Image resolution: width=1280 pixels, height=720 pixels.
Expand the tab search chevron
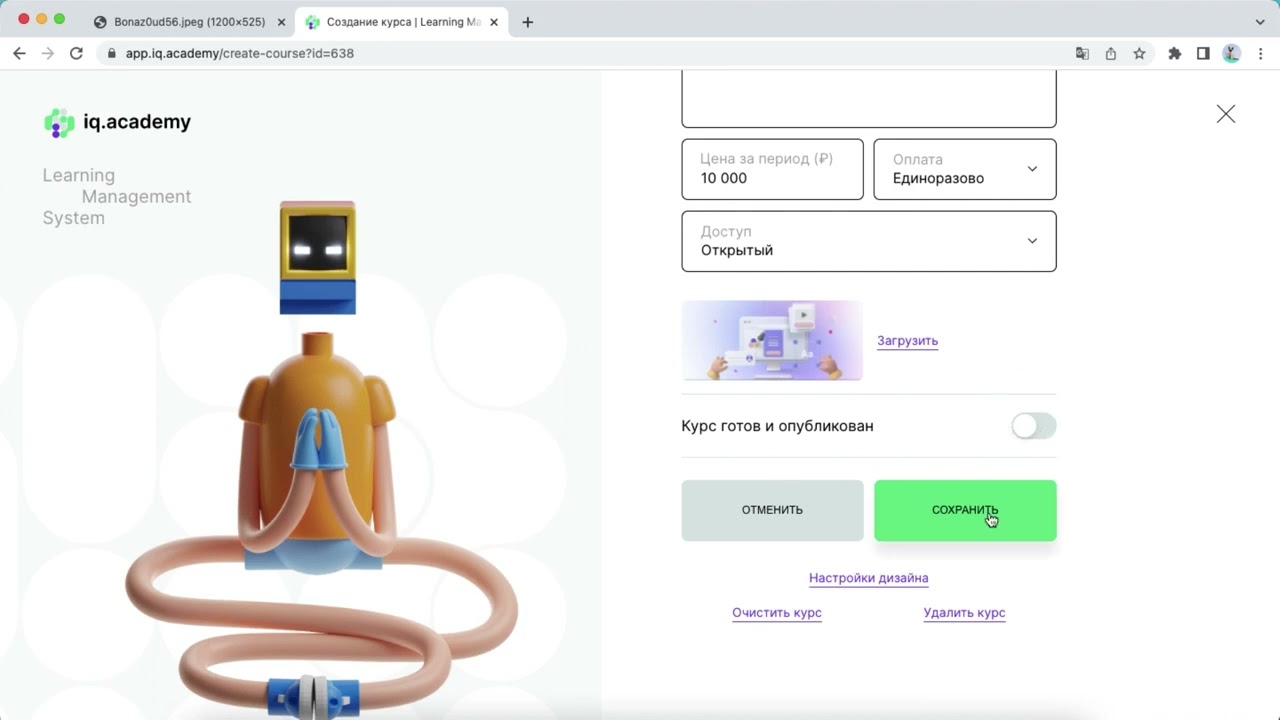pos(1260,21)
